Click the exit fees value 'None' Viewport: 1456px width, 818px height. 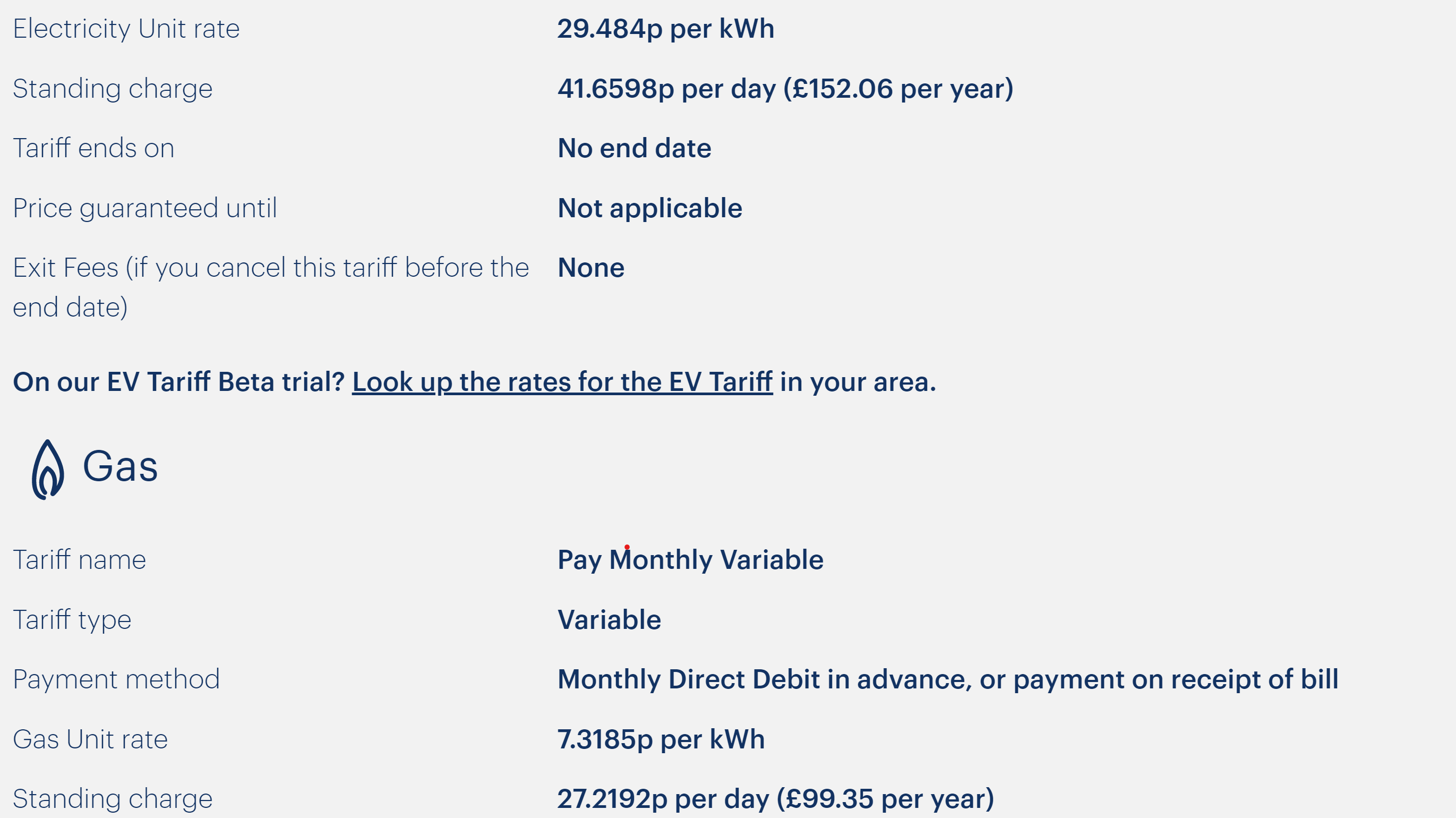(591, 268)
